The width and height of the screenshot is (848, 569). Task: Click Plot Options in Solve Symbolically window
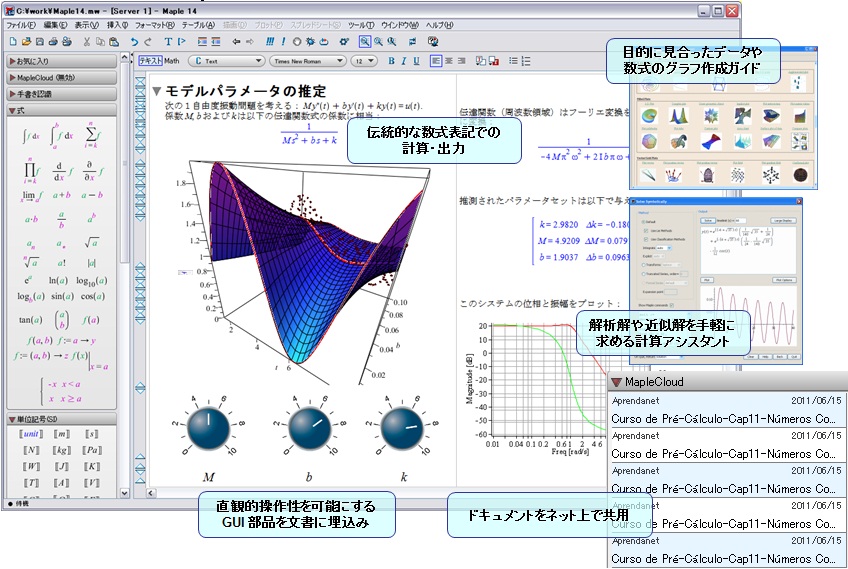click(x=784, y=280)
